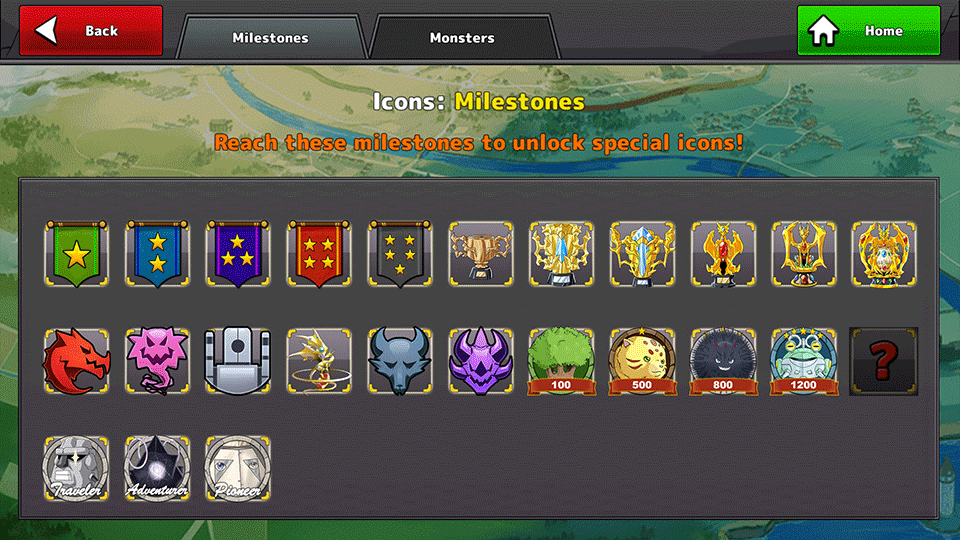
Task: Select the blue horned wolf icon
Action: [x=400, y=361]
